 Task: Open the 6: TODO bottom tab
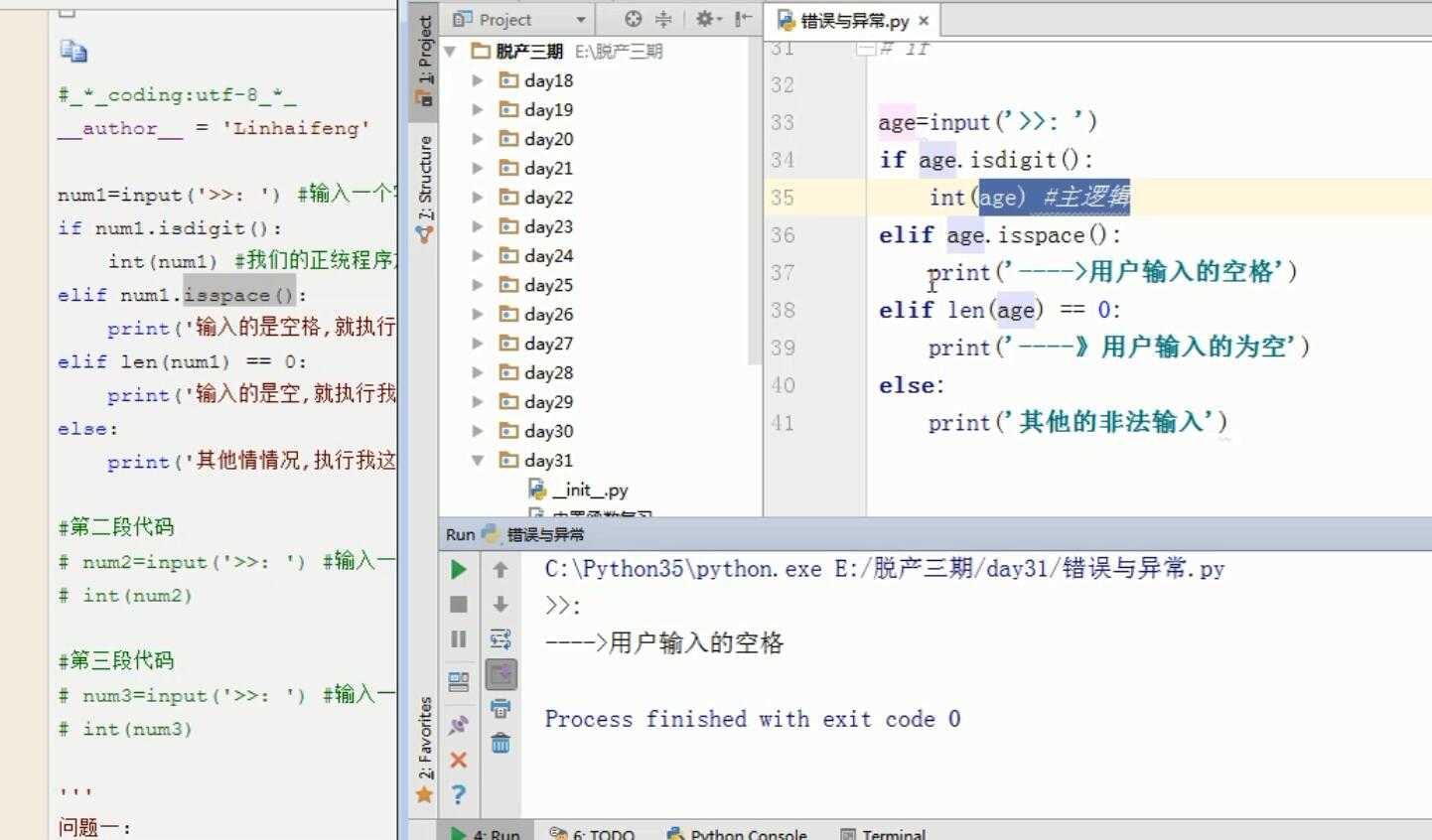pyautogui.click(x=593, y=833)
